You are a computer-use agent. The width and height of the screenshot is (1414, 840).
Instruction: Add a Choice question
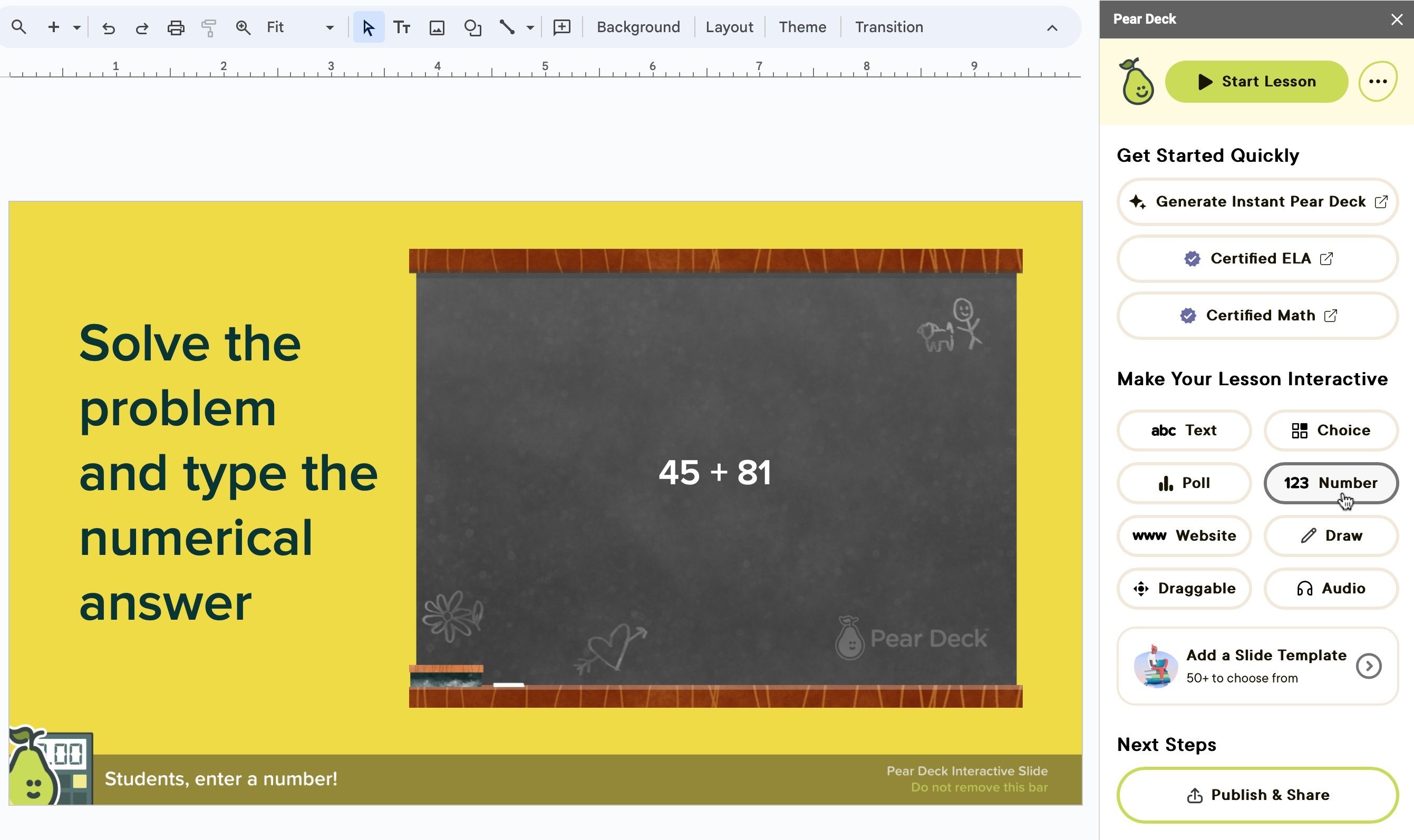(x=1331, y=430)
